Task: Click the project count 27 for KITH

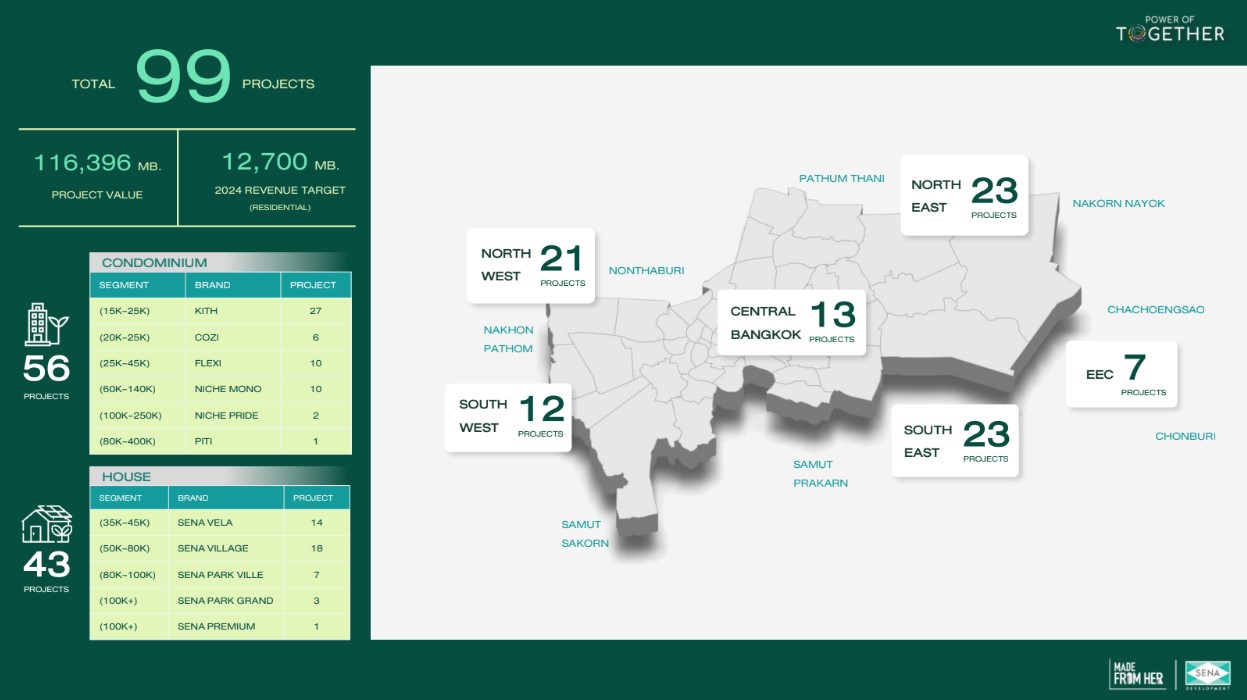Action: (x=316, y=311)
